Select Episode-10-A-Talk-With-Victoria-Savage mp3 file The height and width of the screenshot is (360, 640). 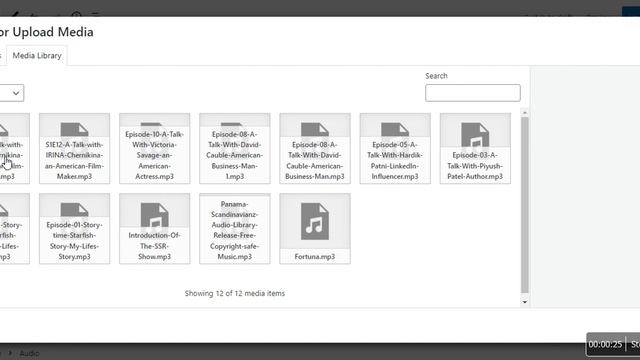(x=155, y=149)
